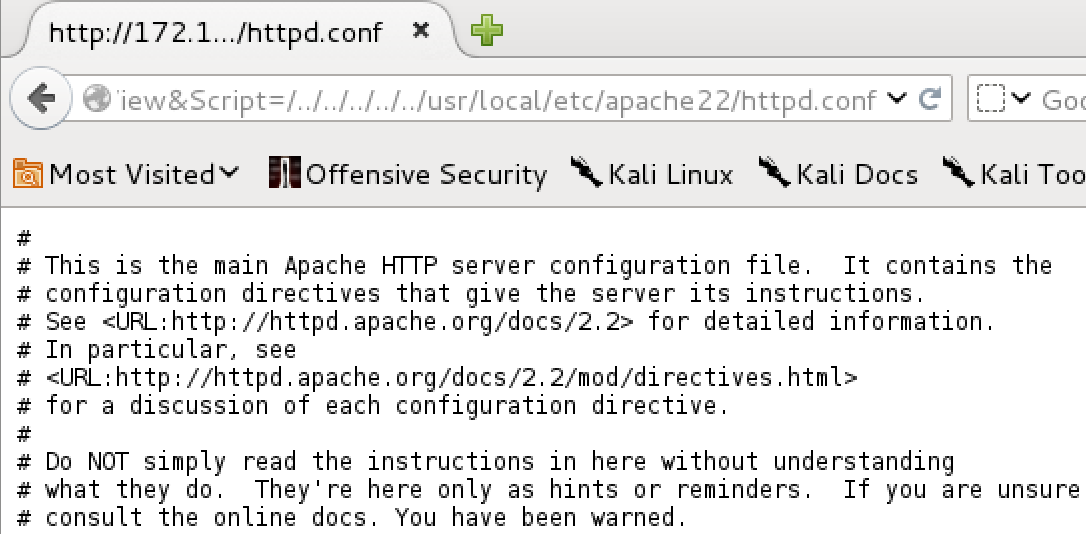Open the Kali Linux bookmark label
This screenshot has height=534, width=1086.
coord(670,175)
